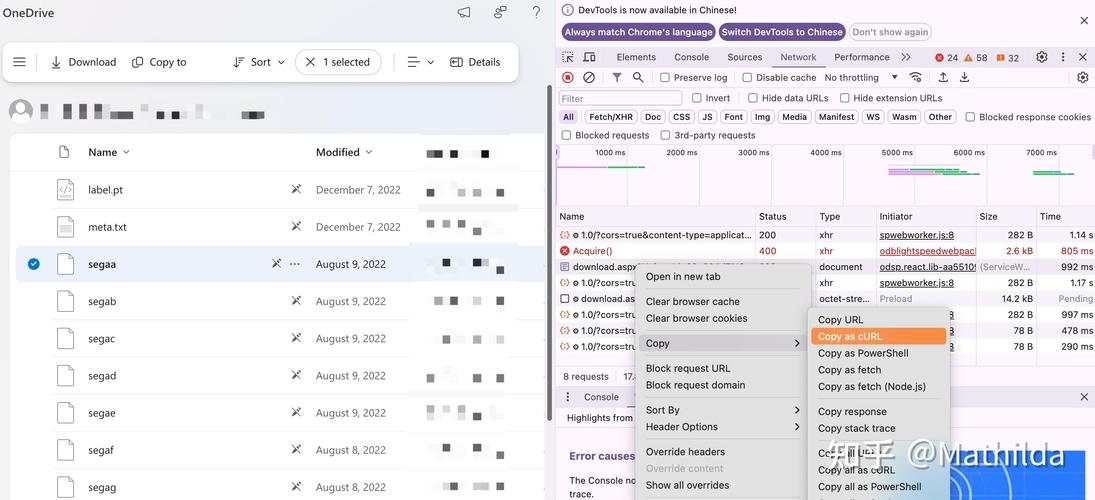Check the Hide extension URLs checkbox
1095x500 pixels.
pyautogui.click(x=844, y=98)
